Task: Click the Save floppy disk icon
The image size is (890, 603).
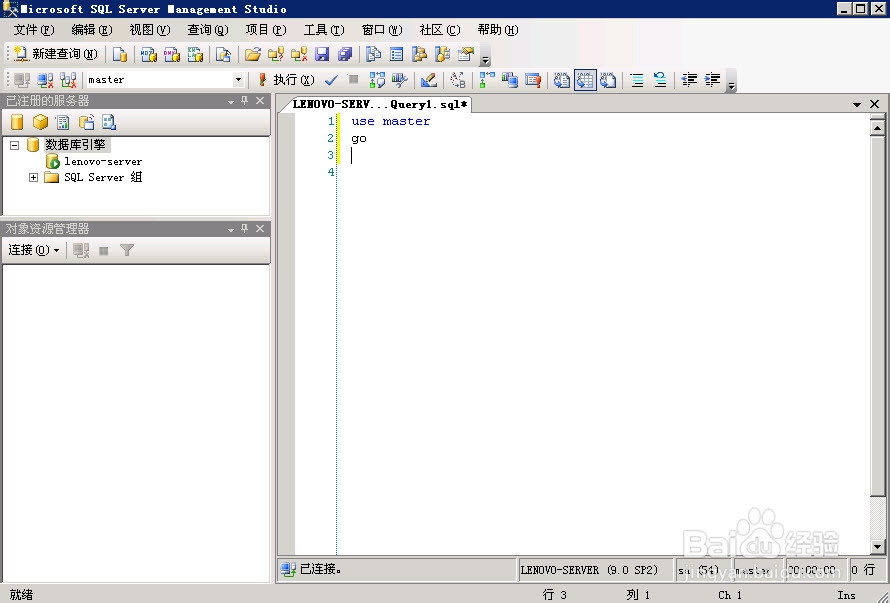Action: (x=322, y=54)
